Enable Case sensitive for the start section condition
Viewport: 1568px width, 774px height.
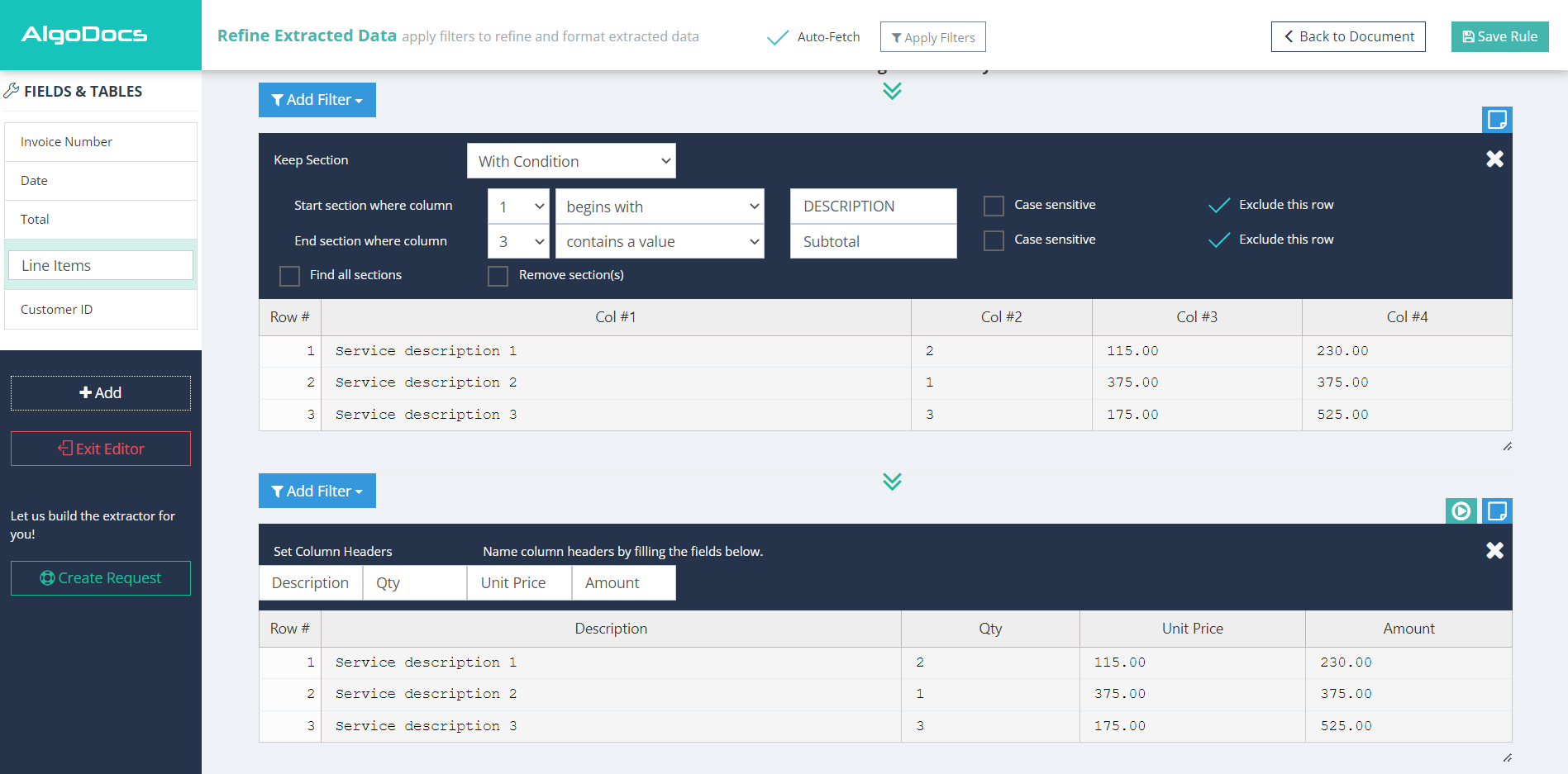coord(994,205)
